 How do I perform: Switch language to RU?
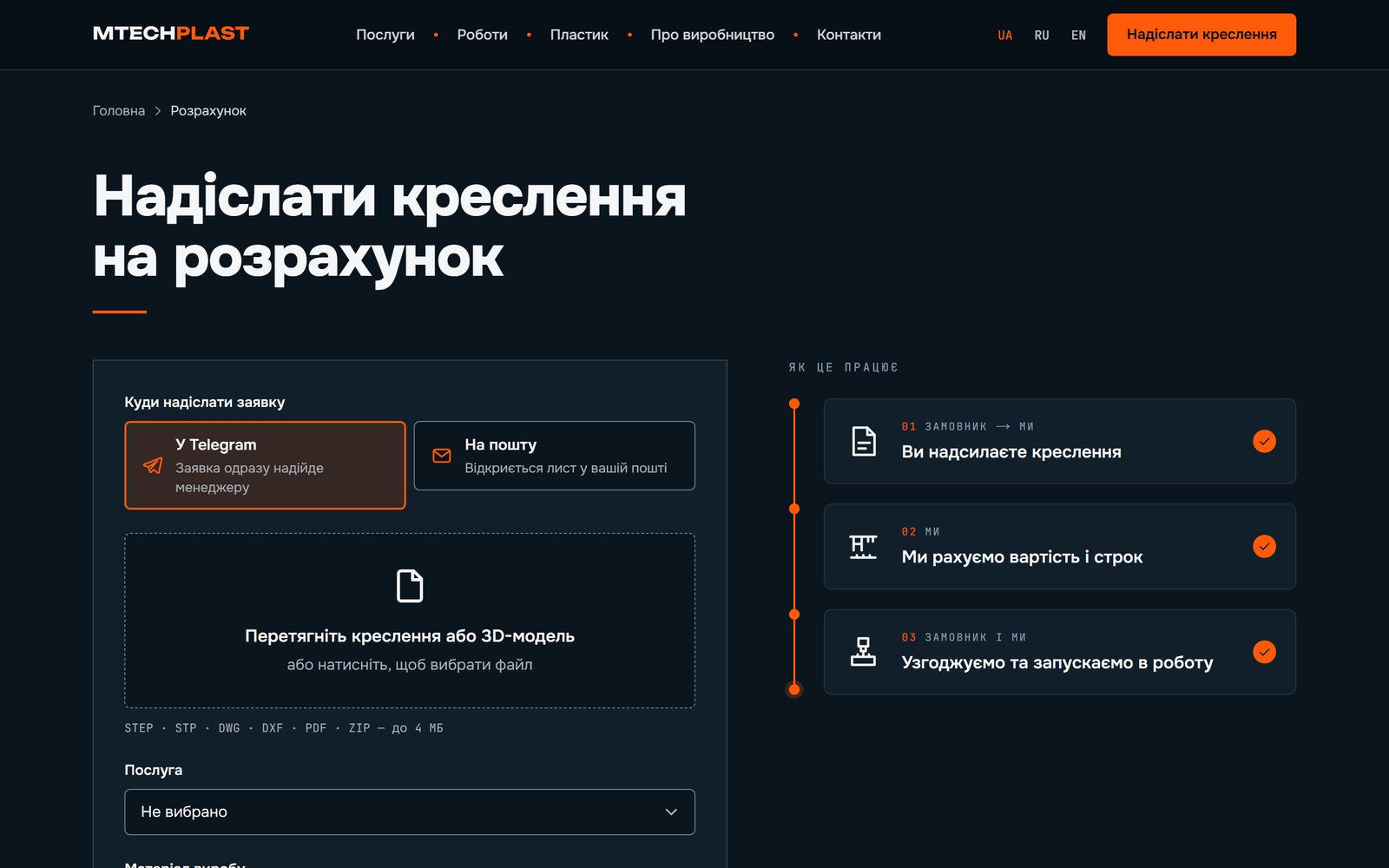pyautogui.click(x=1042, y=35)
